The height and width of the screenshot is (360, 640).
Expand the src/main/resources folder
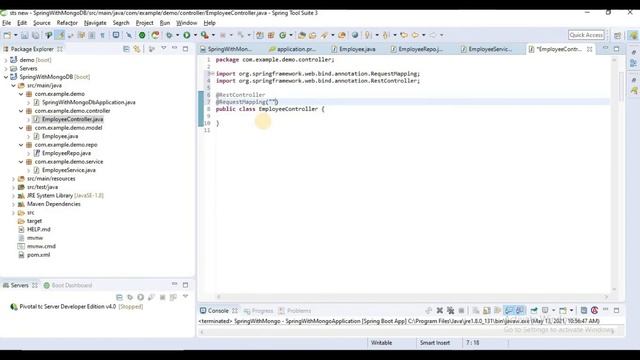pyautogui.click(x=13, y=179)
